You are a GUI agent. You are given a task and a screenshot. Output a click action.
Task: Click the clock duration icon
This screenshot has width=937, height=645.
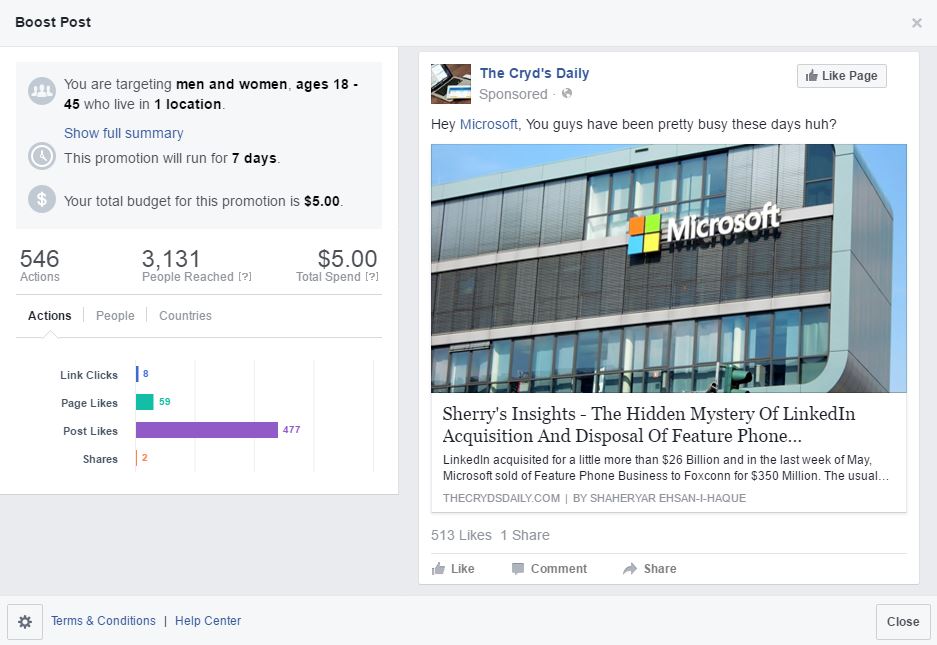pos(42,156)
